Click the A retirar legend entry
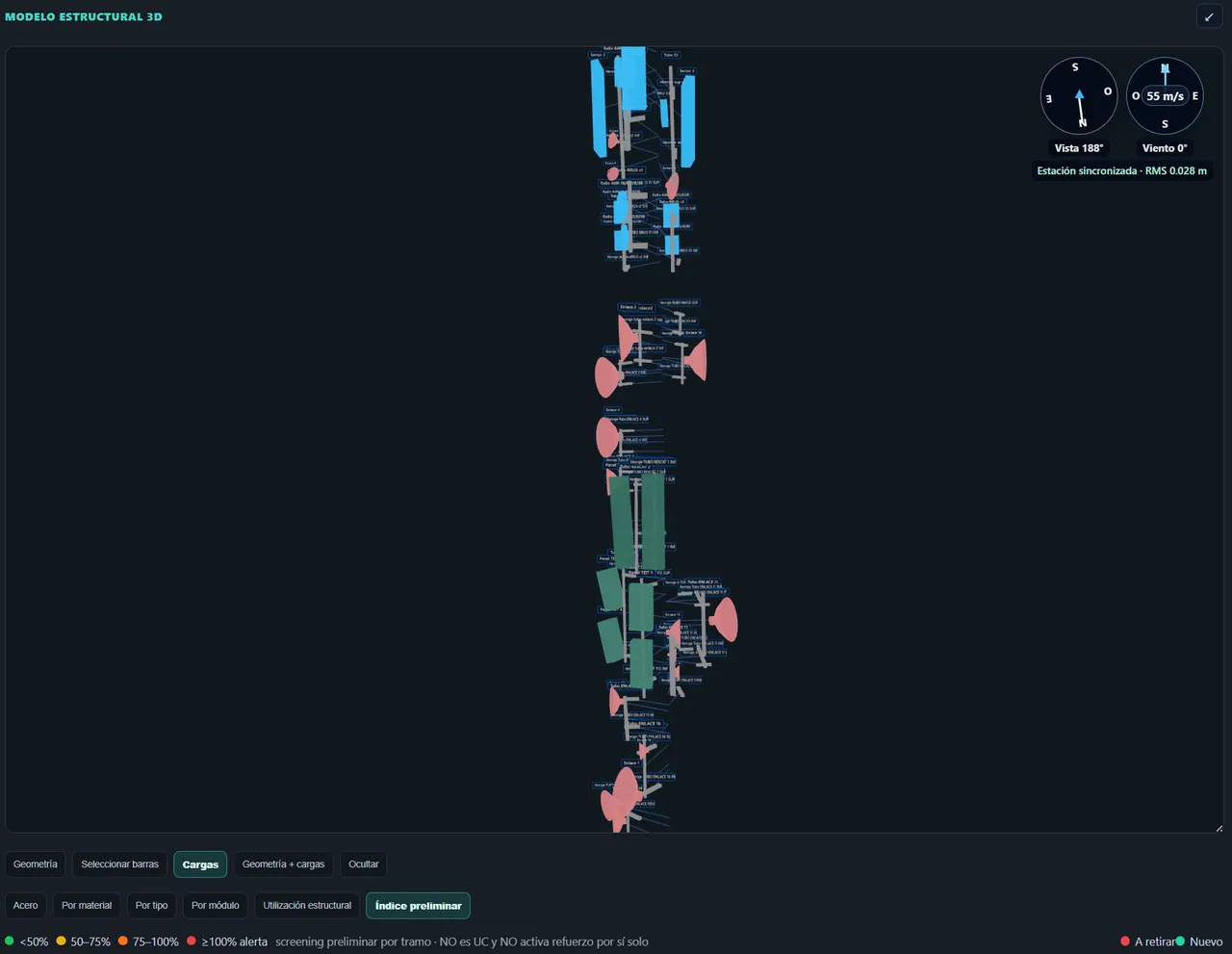The height and width of the screenshot is (954, 1232). click(1147, 941)
